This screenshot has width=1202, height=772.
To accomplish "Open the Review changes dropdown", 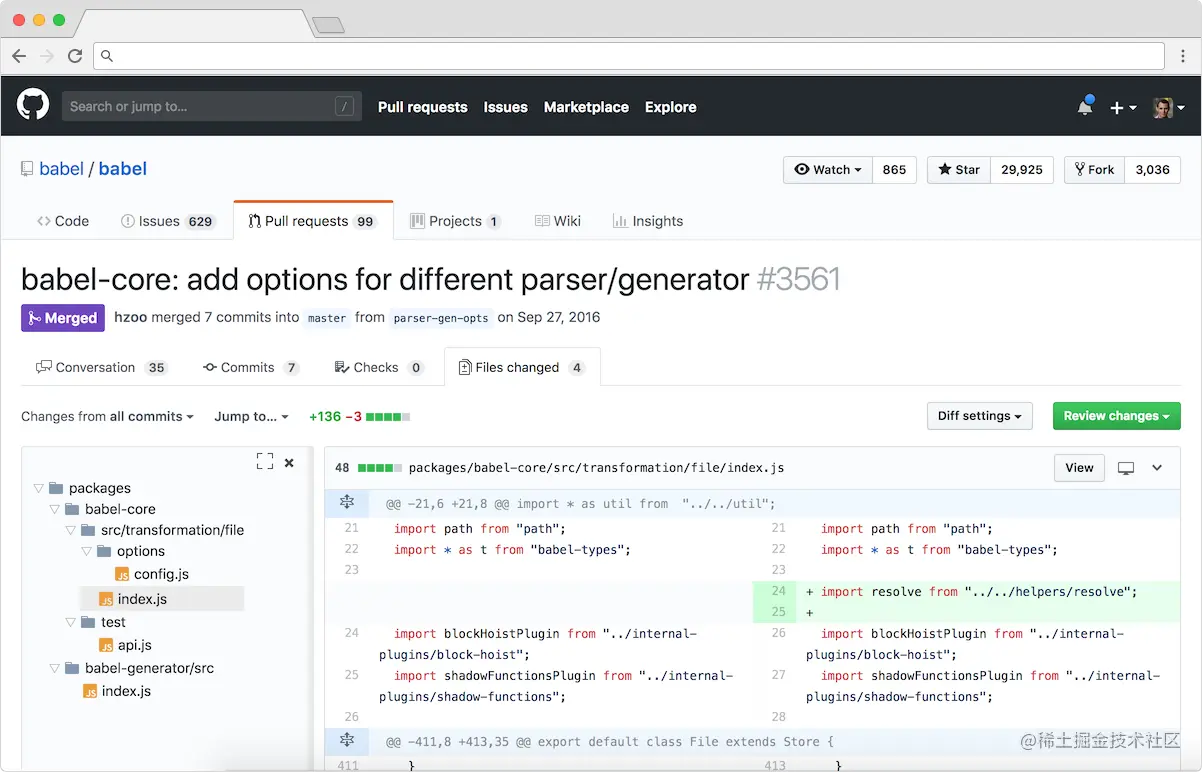I will [x=1116, y=416].
